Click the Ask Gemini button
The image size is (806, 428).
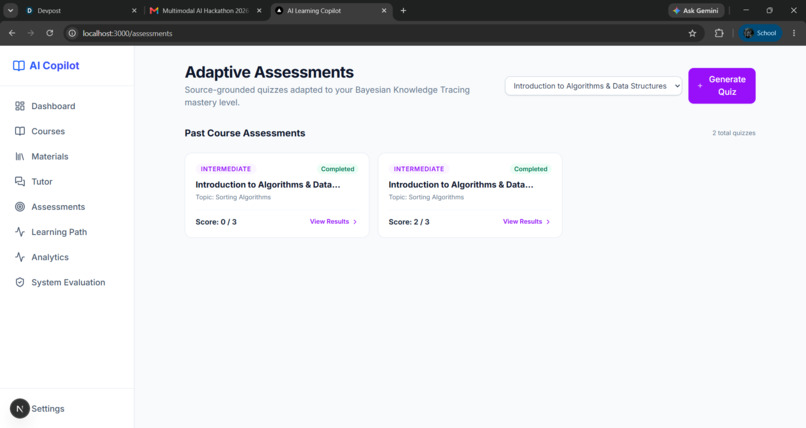tap(696, 10)
